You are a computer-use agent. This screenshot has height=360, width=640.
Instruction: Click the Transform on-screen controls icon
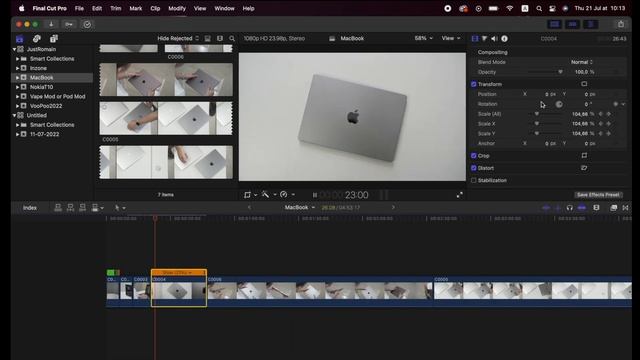tap(584, 84)
